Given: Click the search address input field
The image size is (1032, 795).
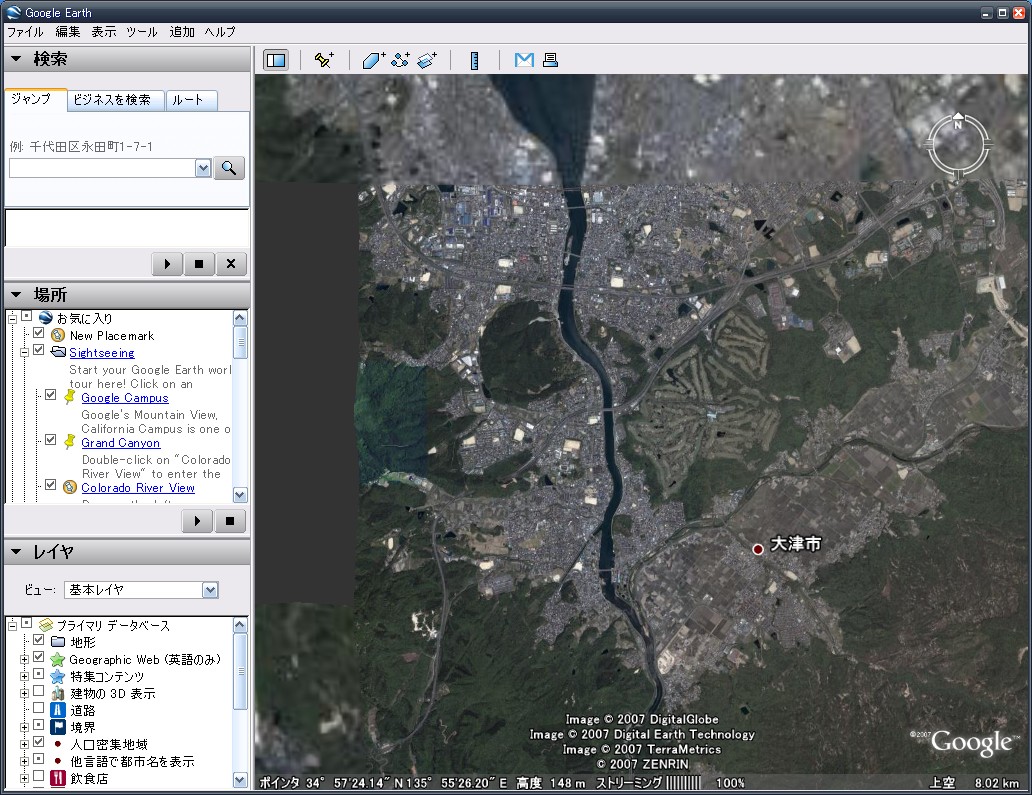Looking at the screenshot, I should (103, 168).
